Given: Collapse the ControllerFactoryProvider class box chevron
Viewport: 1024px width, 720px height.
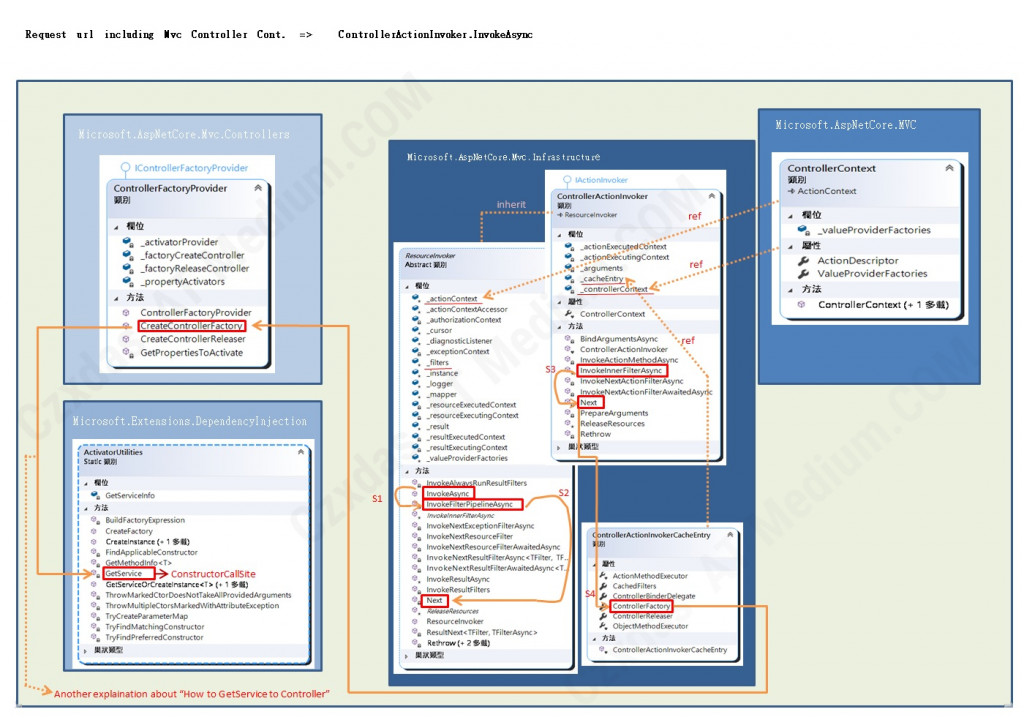Looking at the screenshot, I should pyautogui.click(x=258, y=188).
